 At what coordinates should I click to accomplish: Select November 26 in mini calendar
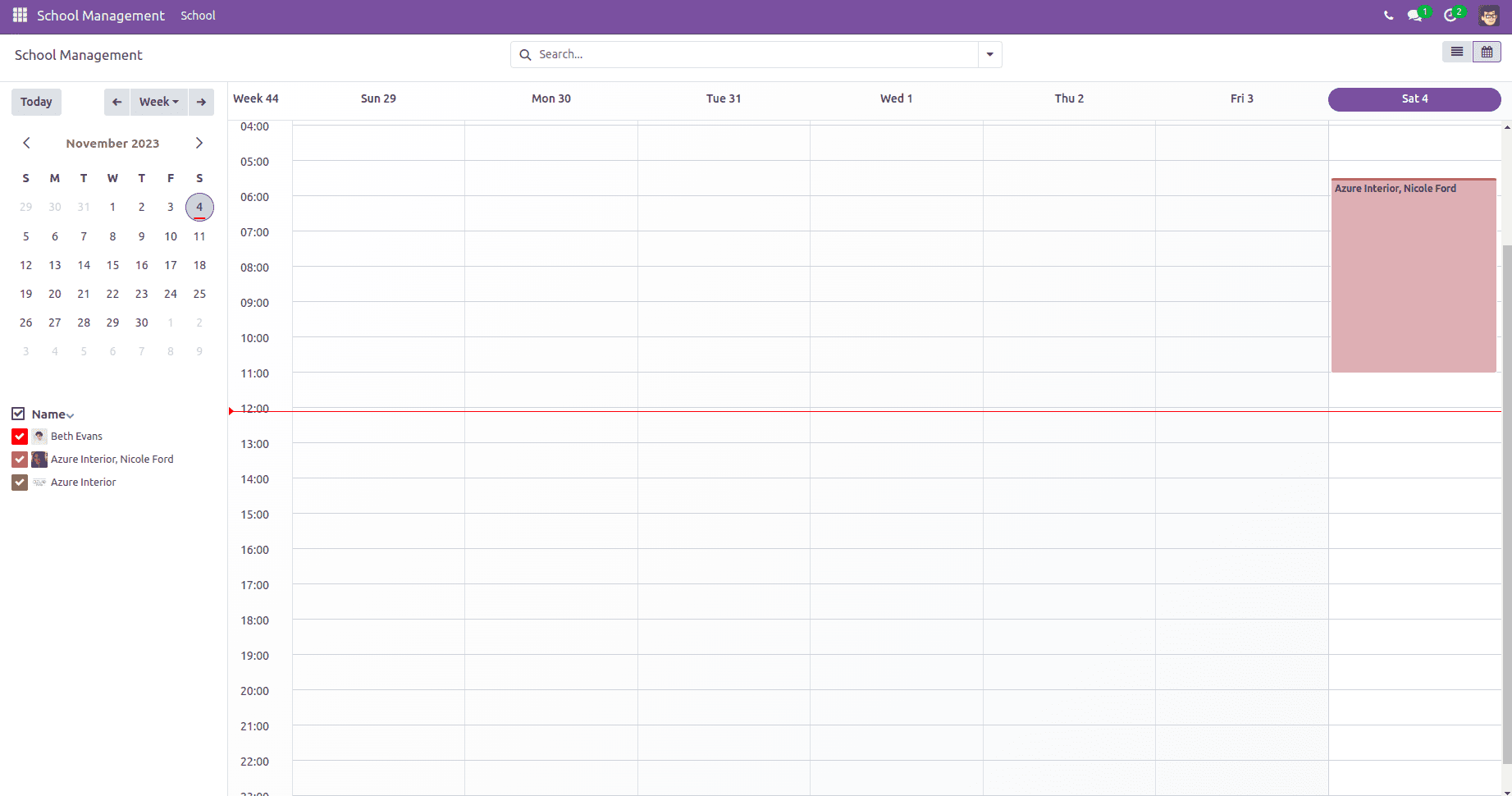pyautogui.click(x=26, y=323)
